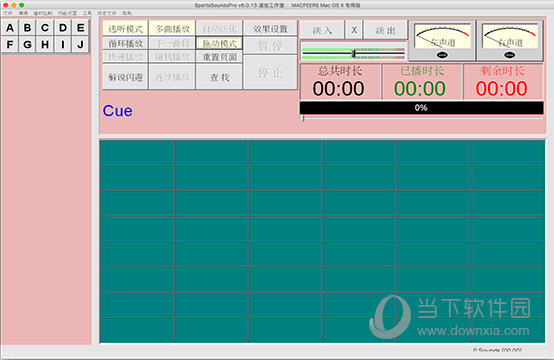Toggle the 多曲播放 multi-track play button
This screenshot has width=554, height=360.
[x=172, y=29]
